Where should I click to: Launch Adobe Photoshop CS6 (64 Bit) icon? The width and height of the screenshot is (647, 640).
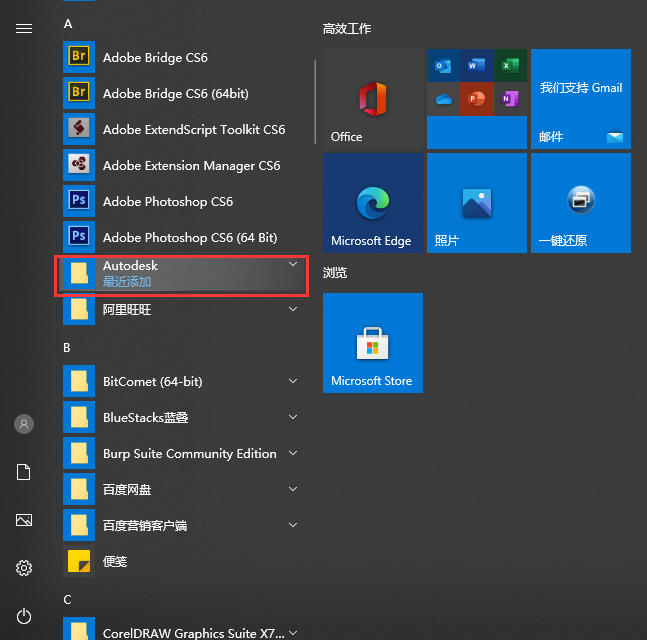[x=79, y=237]
